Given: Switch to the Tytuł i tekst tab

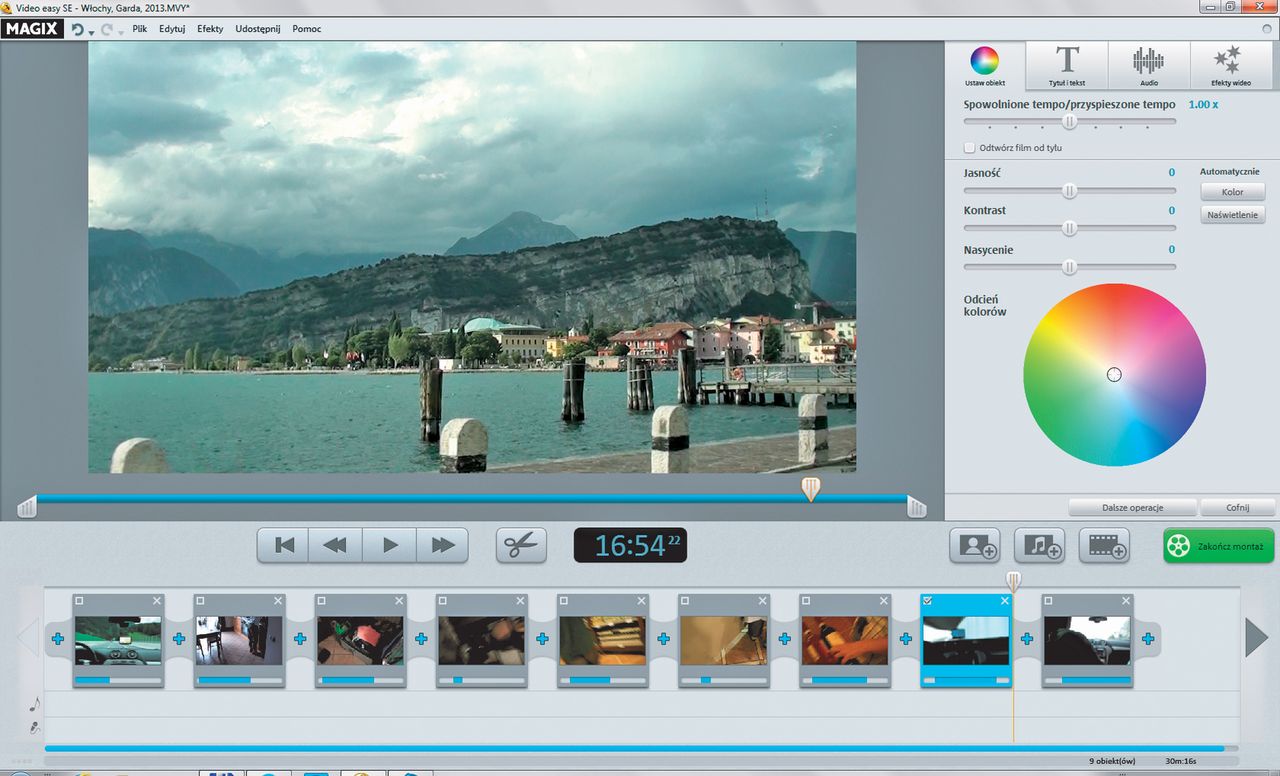Looking at the screenshot, I should pyautogui.click(x=1068, y=66).
